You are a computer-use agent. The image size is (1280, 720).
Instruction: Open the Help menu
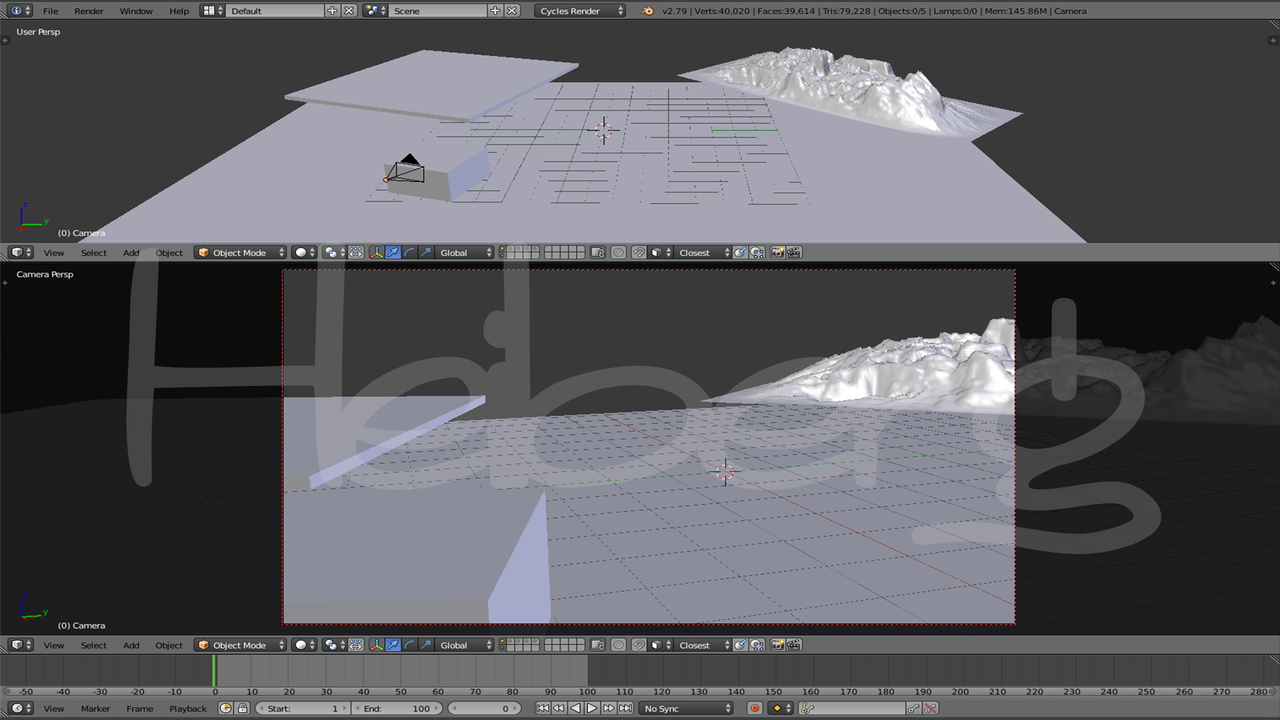(179, 11)
